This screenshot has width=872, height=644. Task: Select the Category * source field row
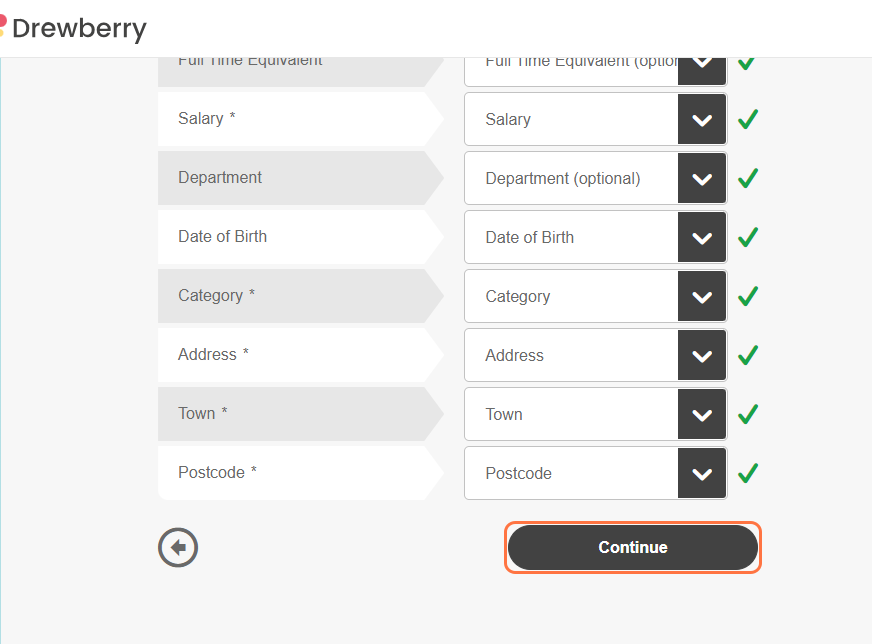300,296
